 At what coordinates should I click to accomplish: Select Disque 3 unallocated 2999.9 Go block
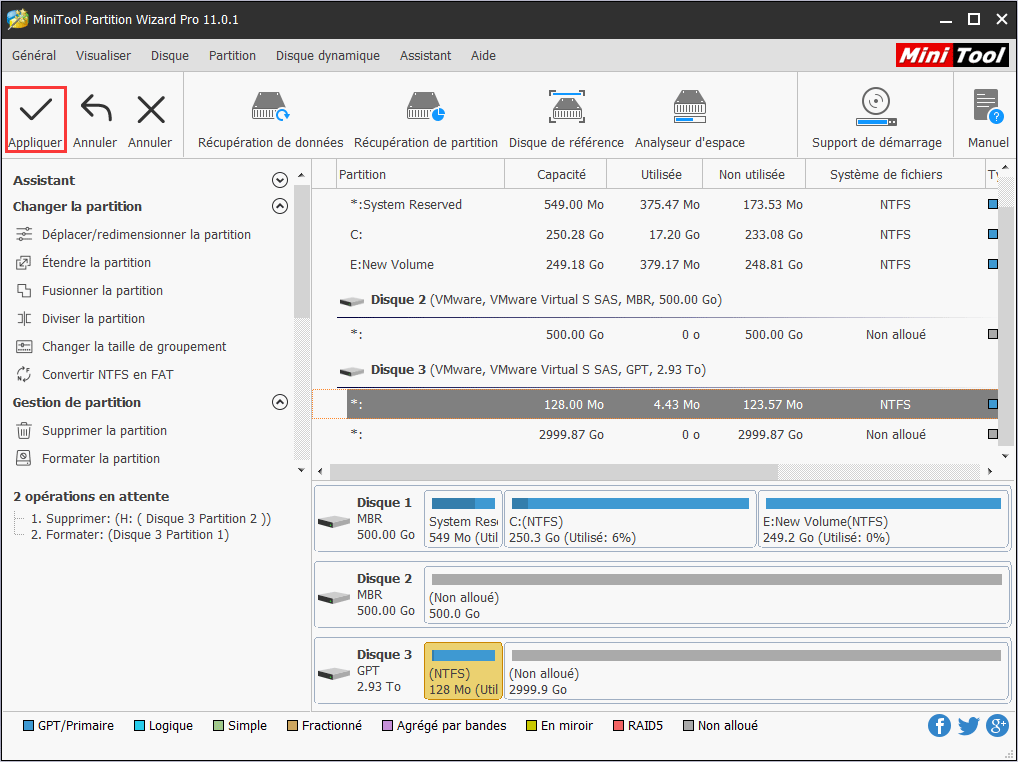756,671
